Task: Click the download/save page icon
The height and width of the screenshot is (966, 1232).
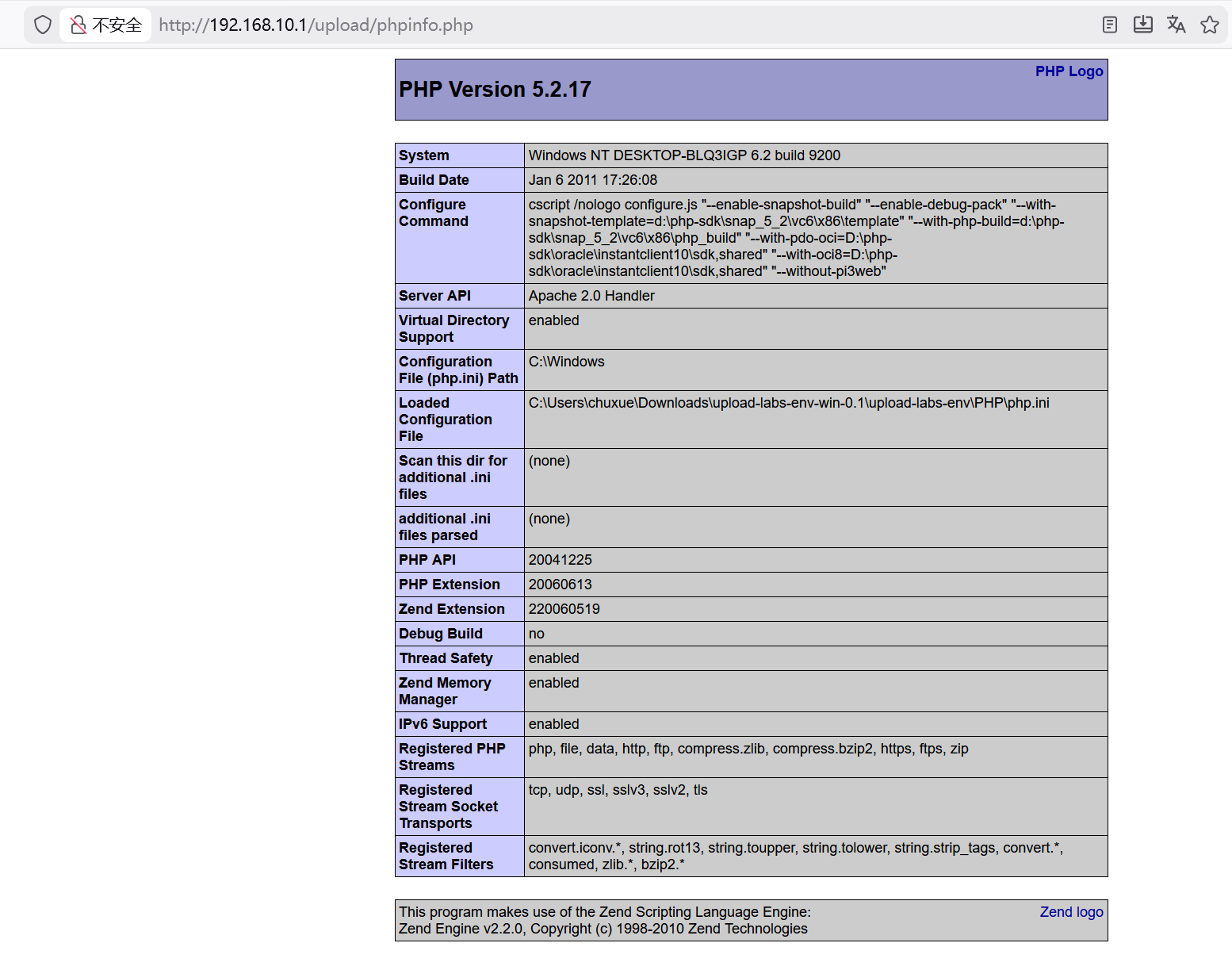Action: (x=1143, y=25)
